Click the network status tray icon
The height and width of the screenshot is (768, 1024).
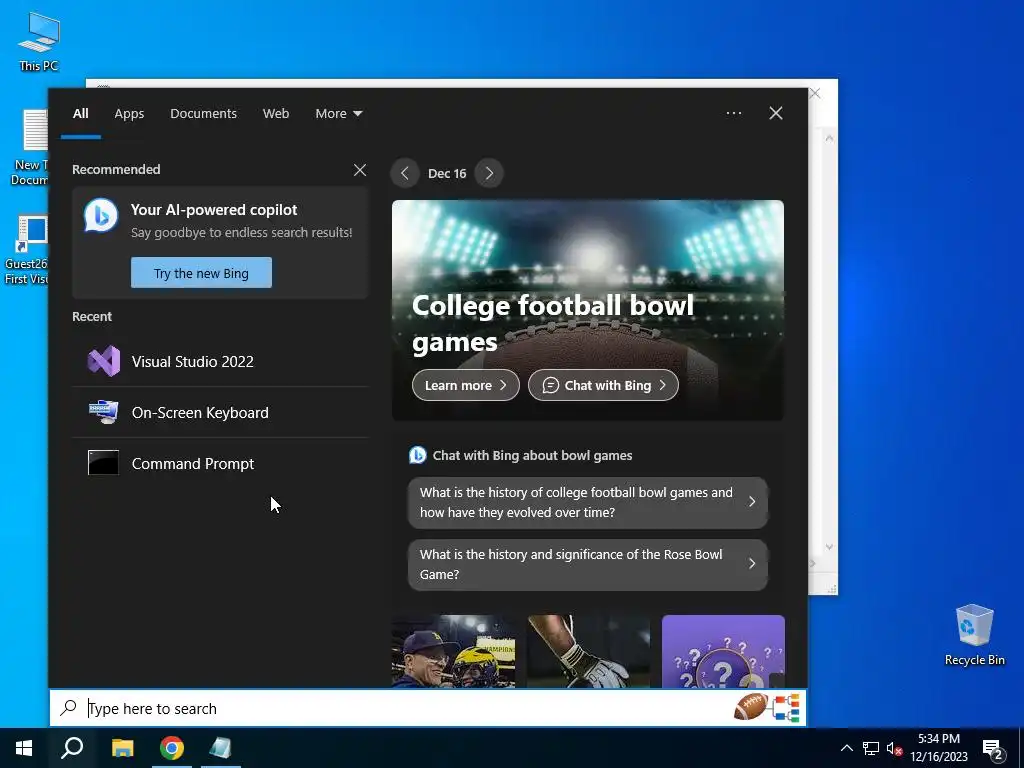pyautogui.click(x=871, y=748)
